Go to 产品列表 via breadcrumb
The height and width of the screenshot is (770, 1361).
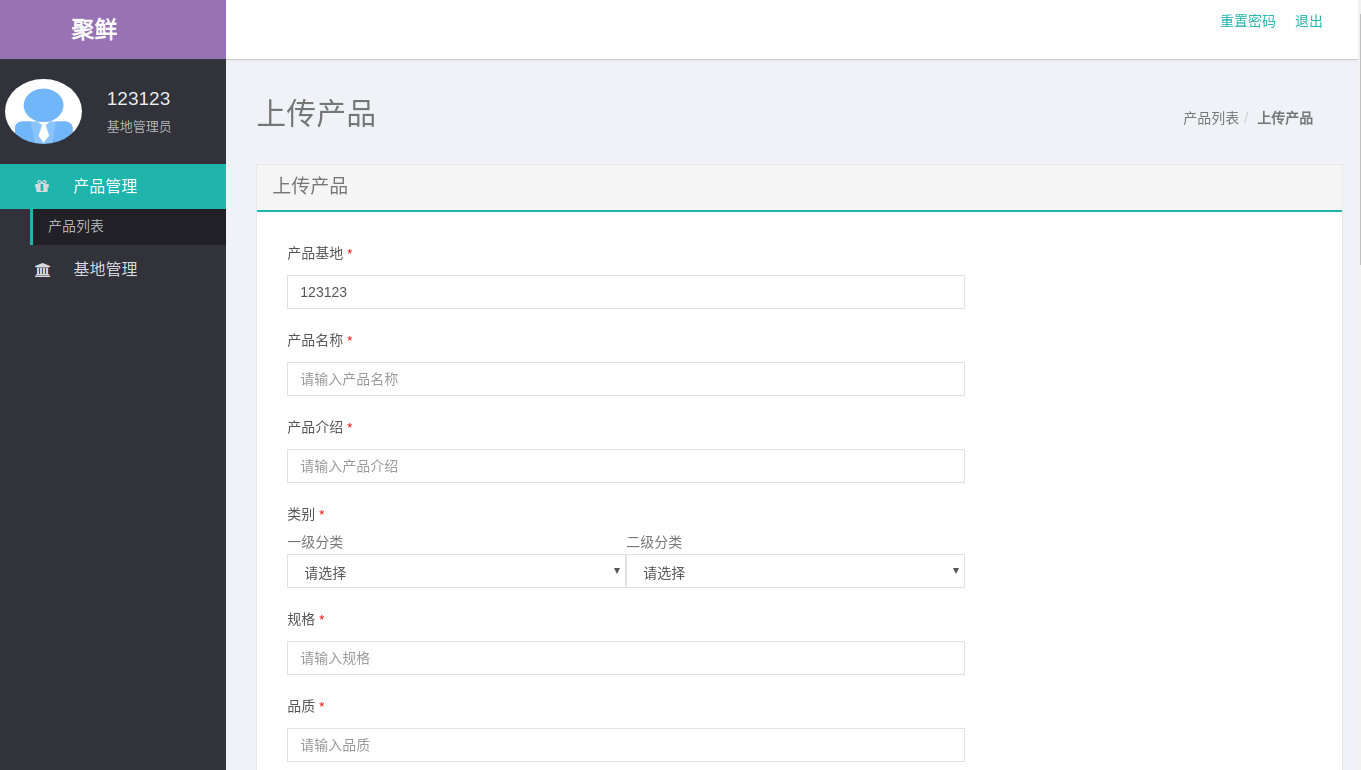(x=1210, y=118)
